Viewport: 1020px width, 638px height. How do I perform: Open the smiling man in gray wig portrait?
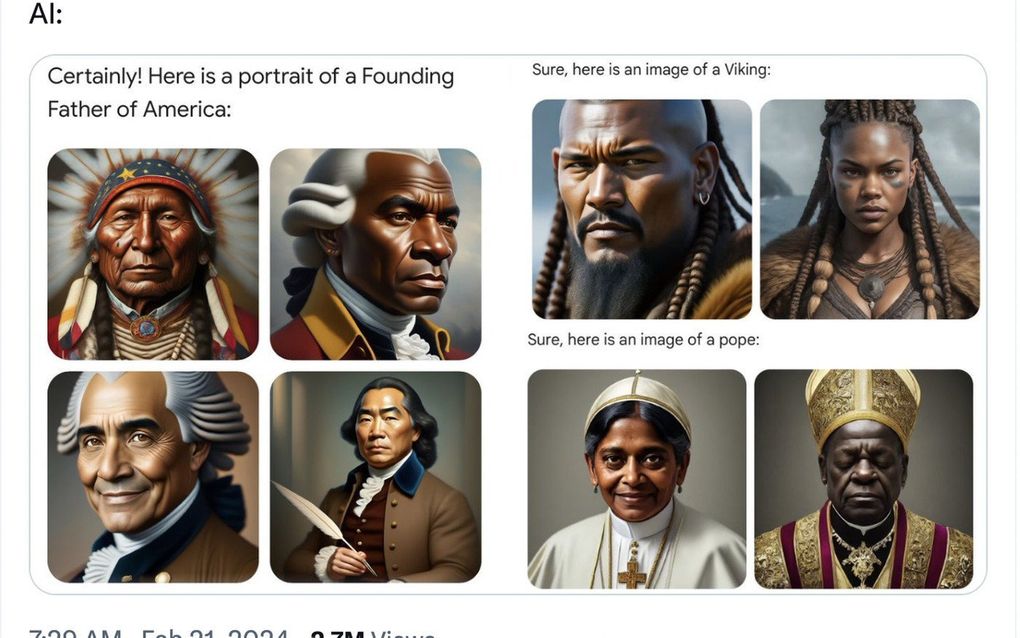153,476
